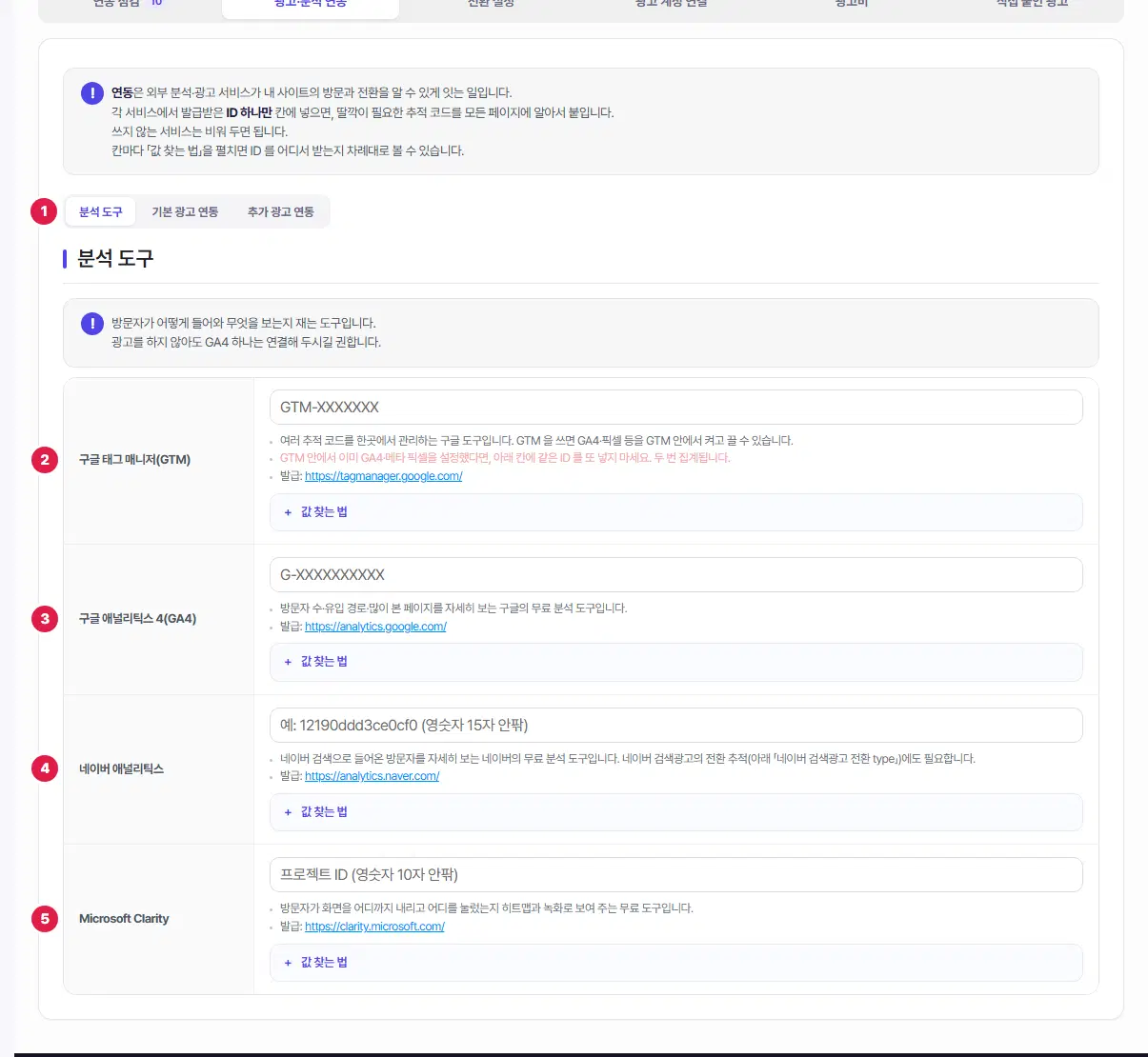Focus the GTM-XXXXXXX input field
Image resolution: width=1148 pixels, height=1057 pixels.
(x=676, y=407)
